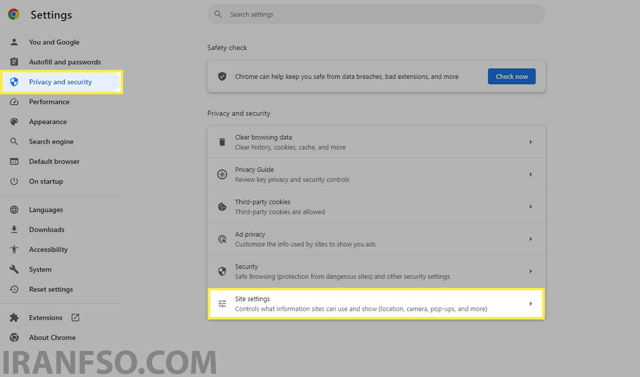Focus the Search settings field
Image resolution: width=640 pixels, height=377 pixels.
[376, 14]
